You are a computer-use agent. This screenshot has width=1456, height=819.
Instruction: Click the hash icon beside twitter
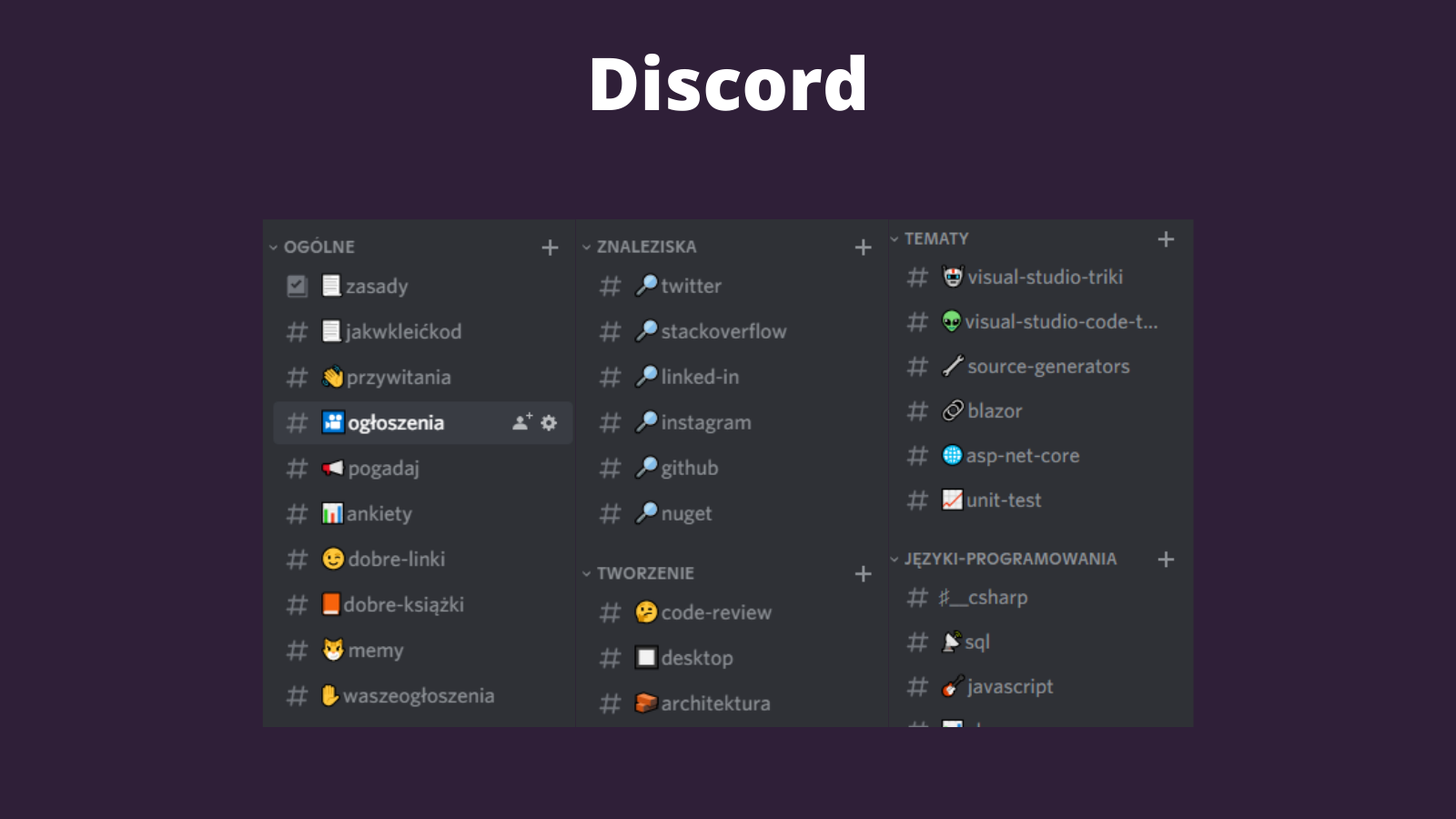point(610,286)
